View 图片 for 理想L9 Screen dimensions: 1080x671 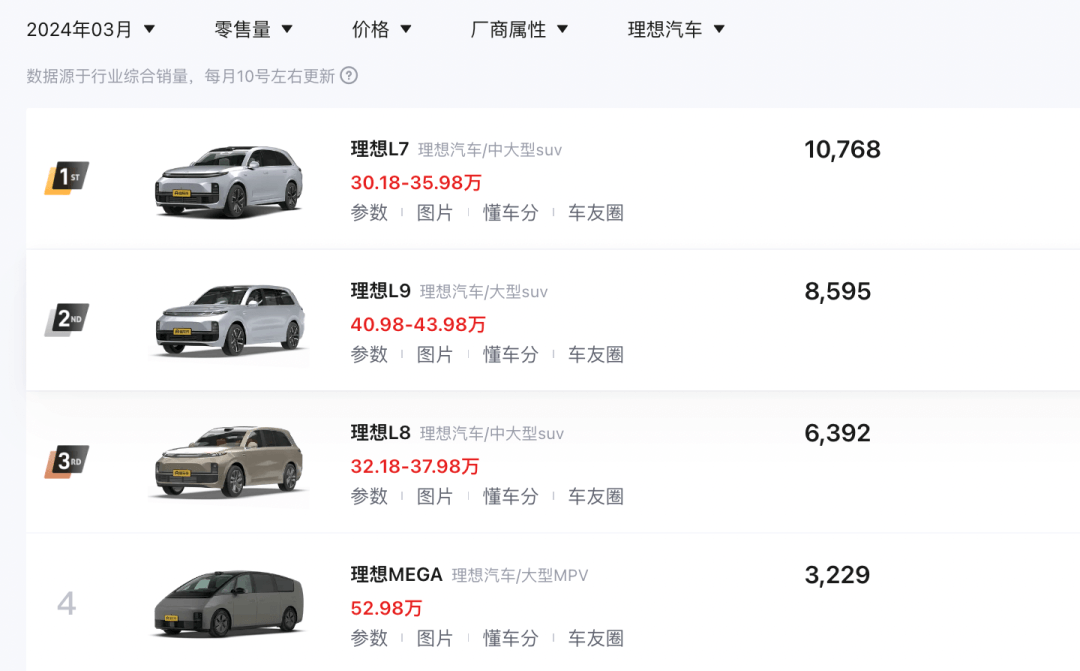pos(435,355)
